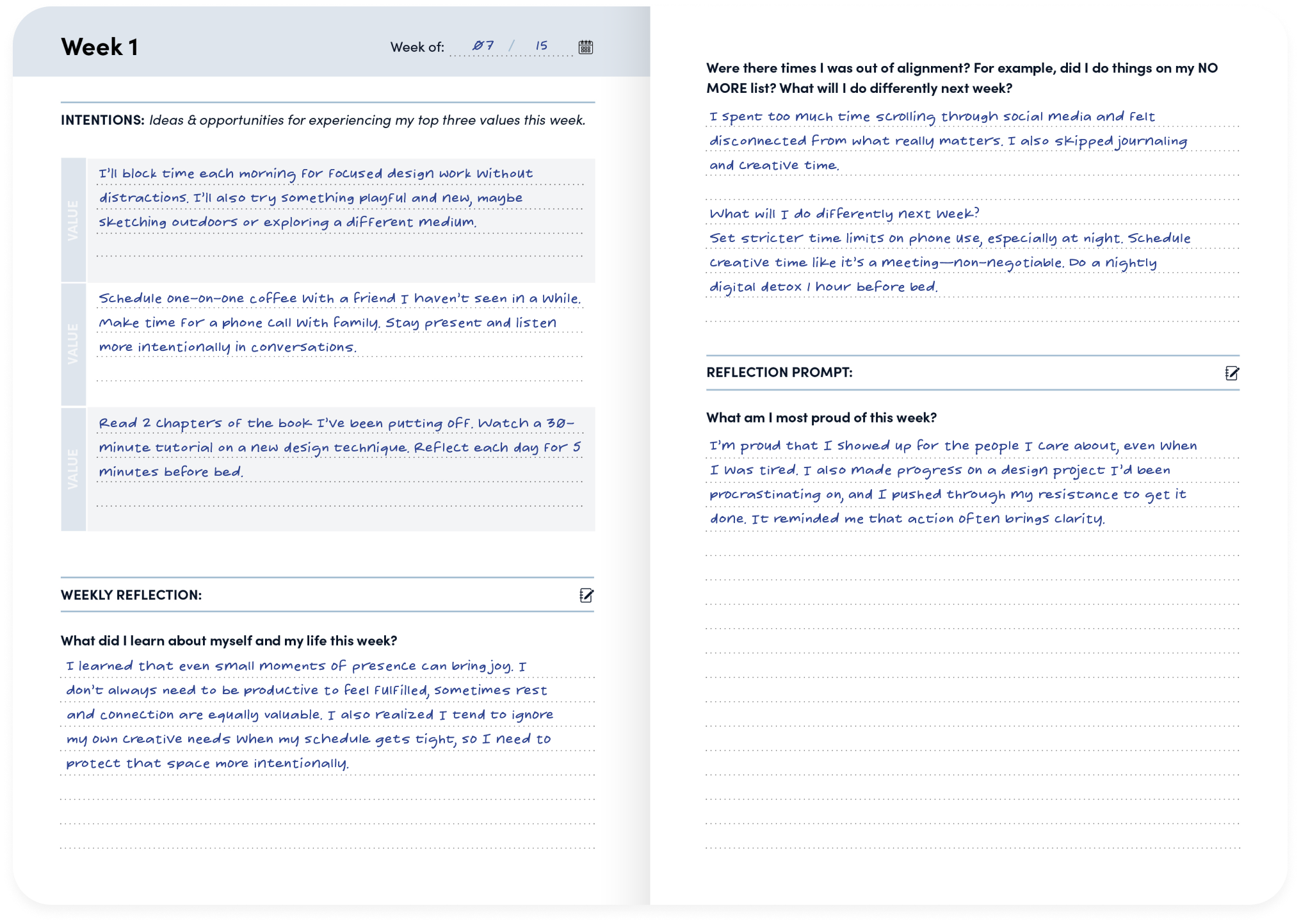
Task: Open the calendar date picker icon
Action: pyautogui.click(x=585, y=47)
